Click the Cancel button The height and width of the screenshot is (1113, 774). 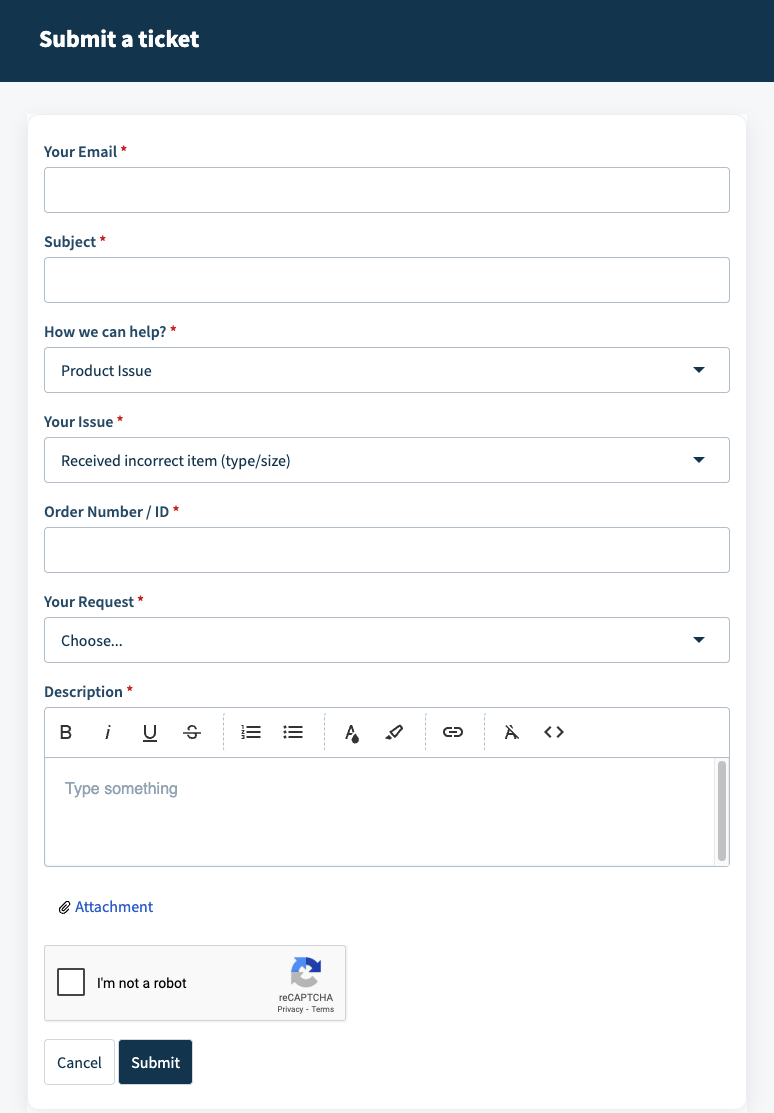[x=80, y=1062]
